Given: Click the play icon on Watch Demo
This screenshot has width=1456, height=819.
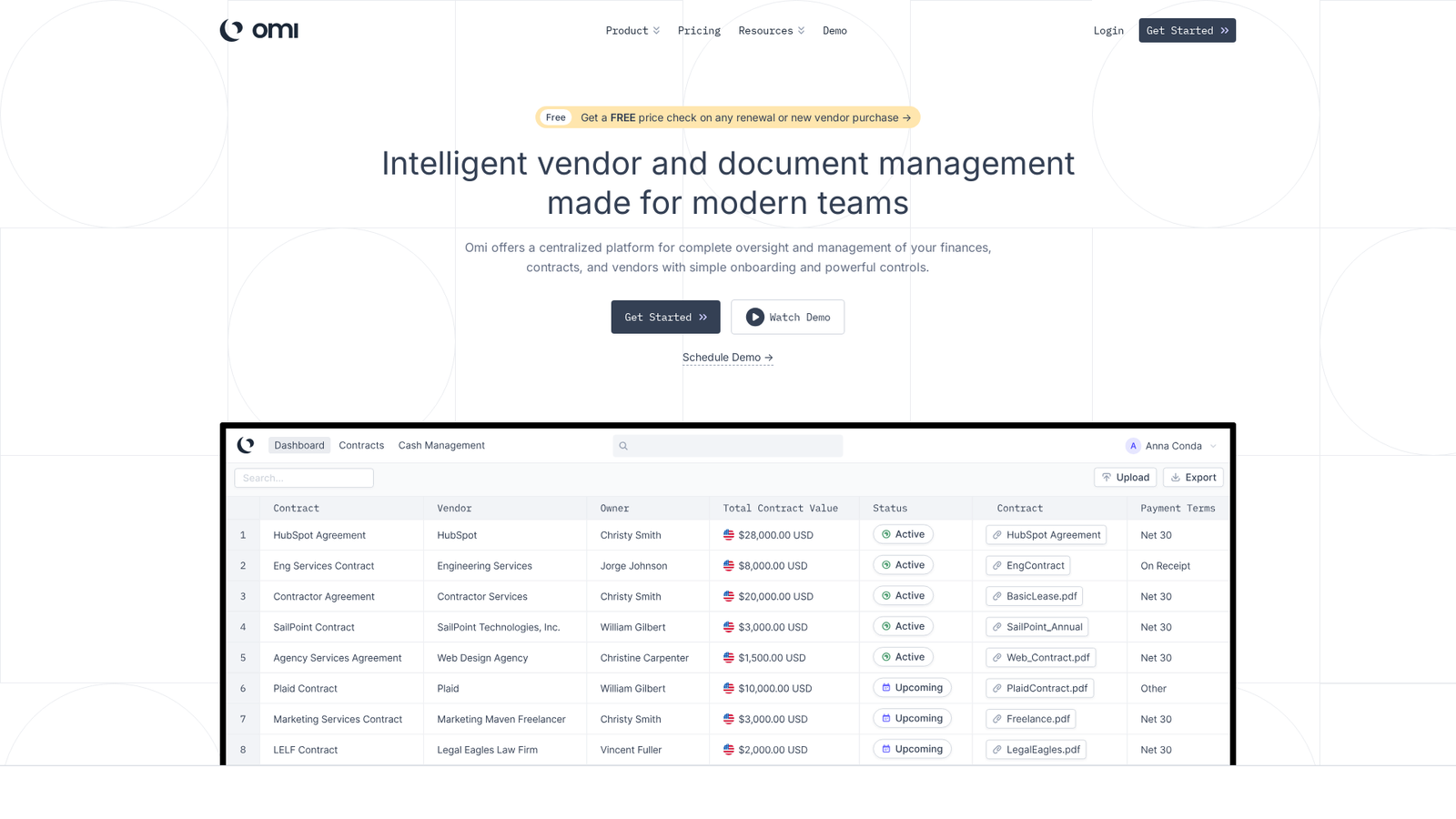Looking at the screenshot, I should coord(754,317).
